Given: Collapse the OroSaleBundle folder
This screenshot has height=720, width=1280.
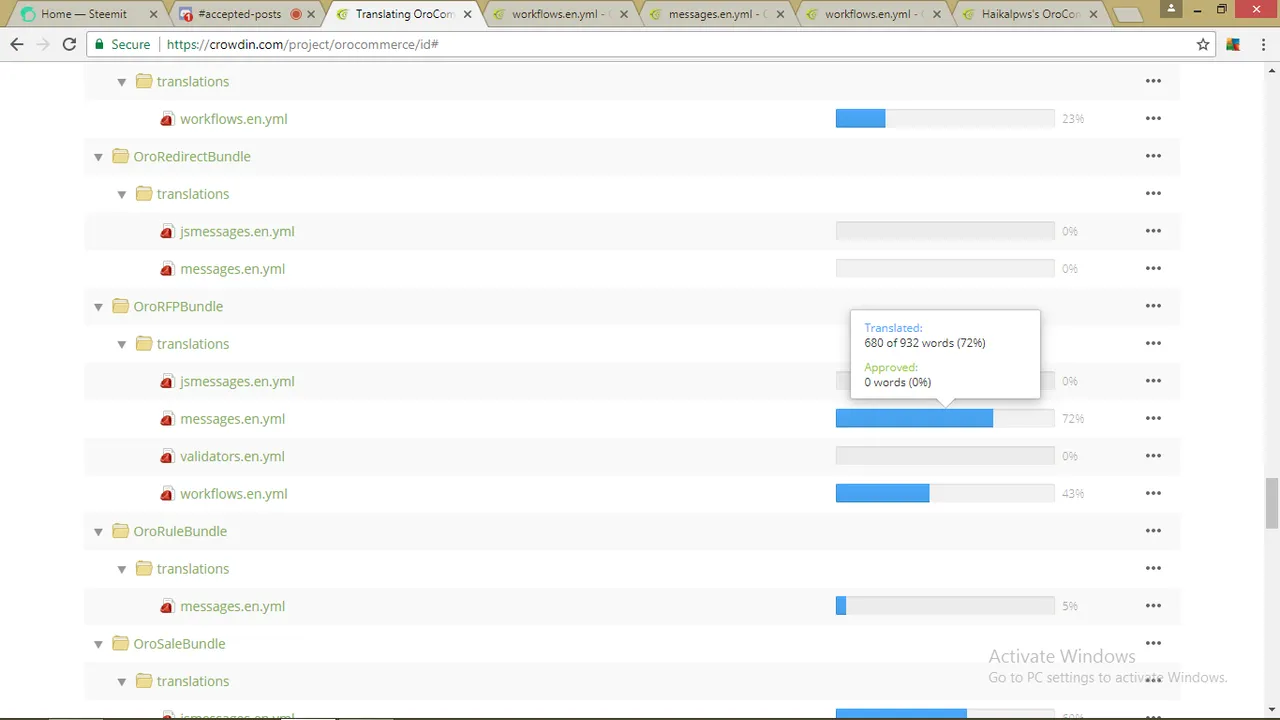Looking at the screenshot, I should coord(98,644).
